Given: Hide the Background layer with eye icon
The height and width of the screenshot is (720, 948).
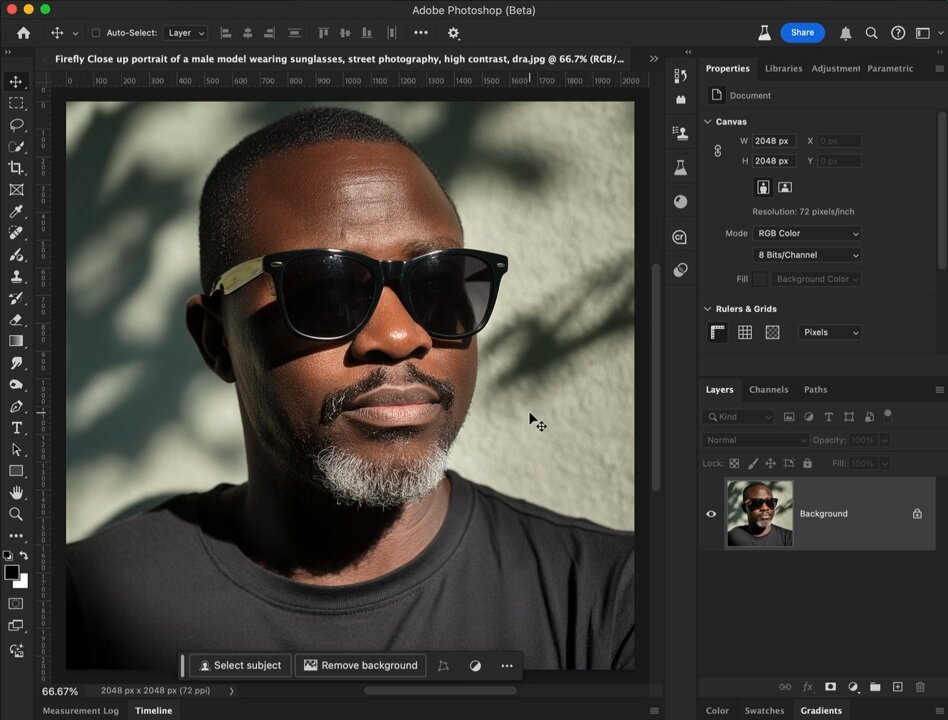Looking at the screenshot, I should (711, 514).
